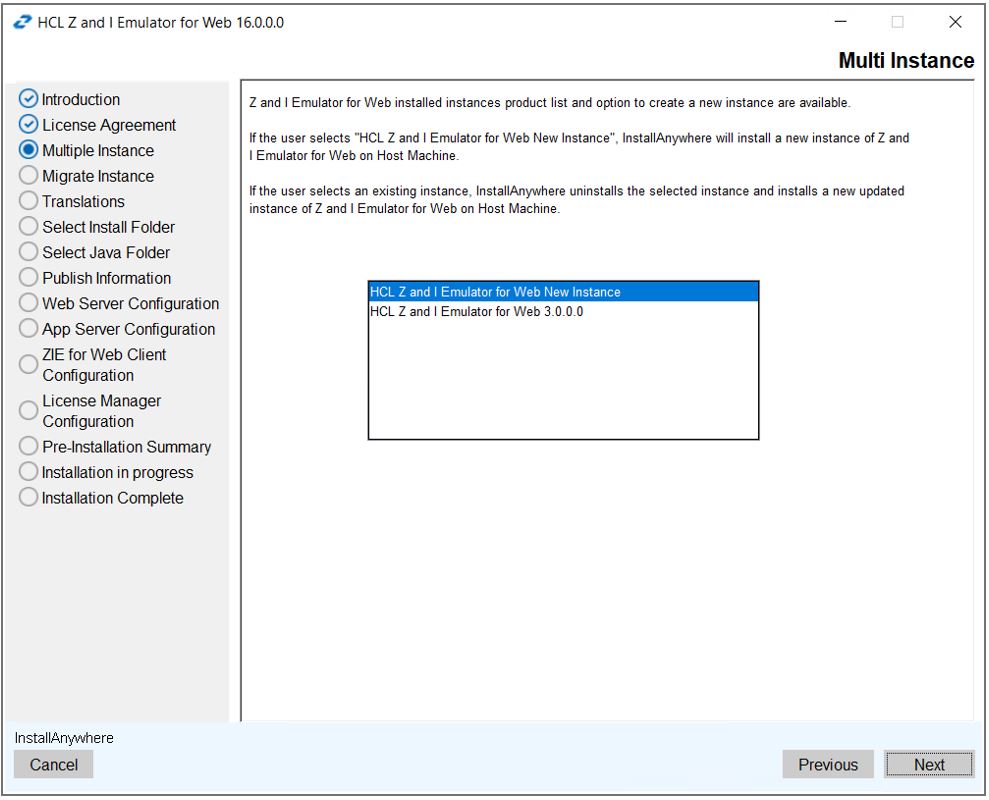Click the disabled maximize window button
This screenshot has width=989, height=800.
[x=897, y=22]
